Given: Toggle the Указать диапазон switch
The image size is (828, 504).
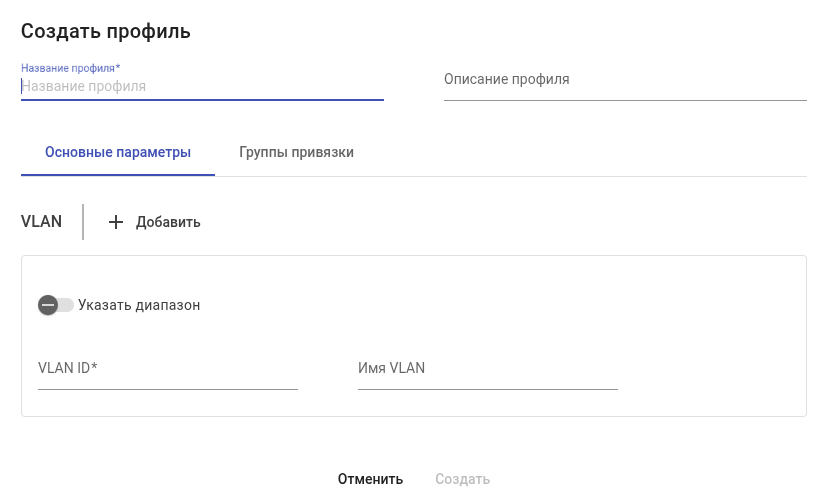Looking at the screenshot, I should point(55,305).
